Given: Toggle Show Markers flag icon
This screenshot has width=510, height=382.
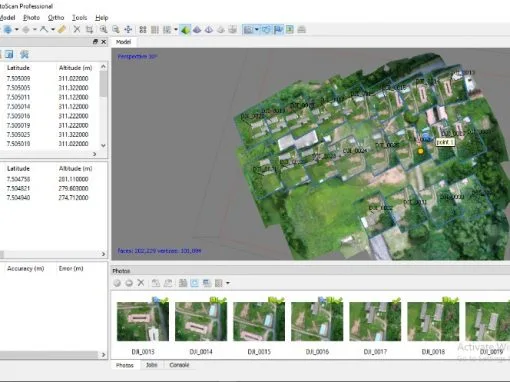Looking at the screenshot, I should [278, 30].
